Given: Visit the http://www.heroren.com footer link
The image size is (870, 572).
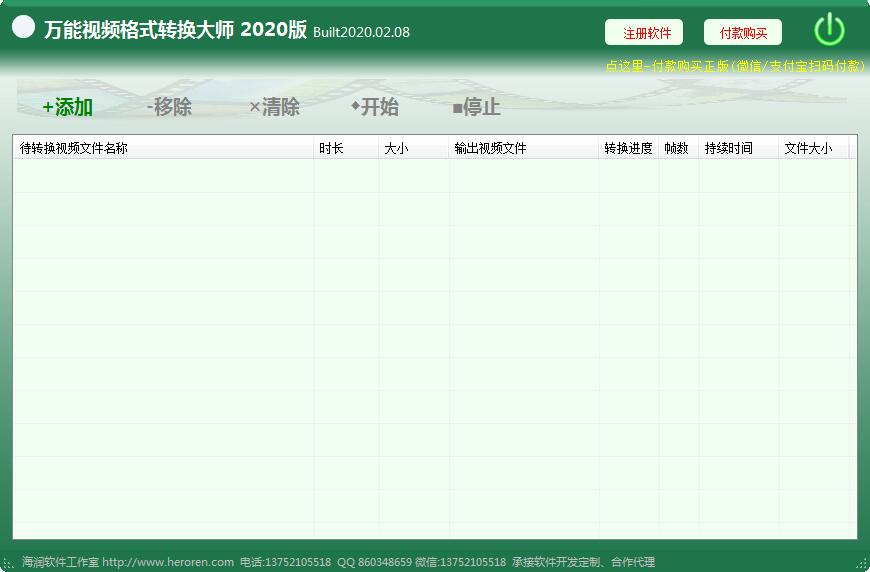Looking at the screenshot, I should tap(168, 562).
